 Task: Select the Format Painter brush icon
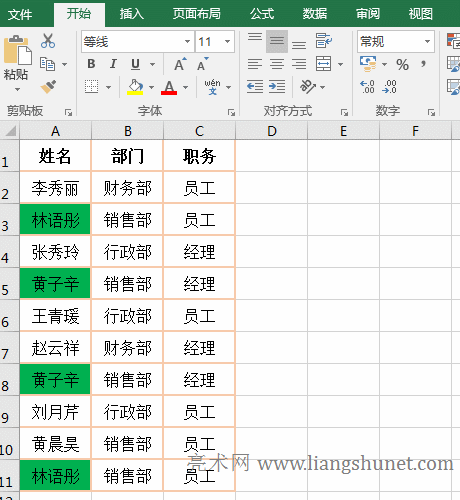48,87
